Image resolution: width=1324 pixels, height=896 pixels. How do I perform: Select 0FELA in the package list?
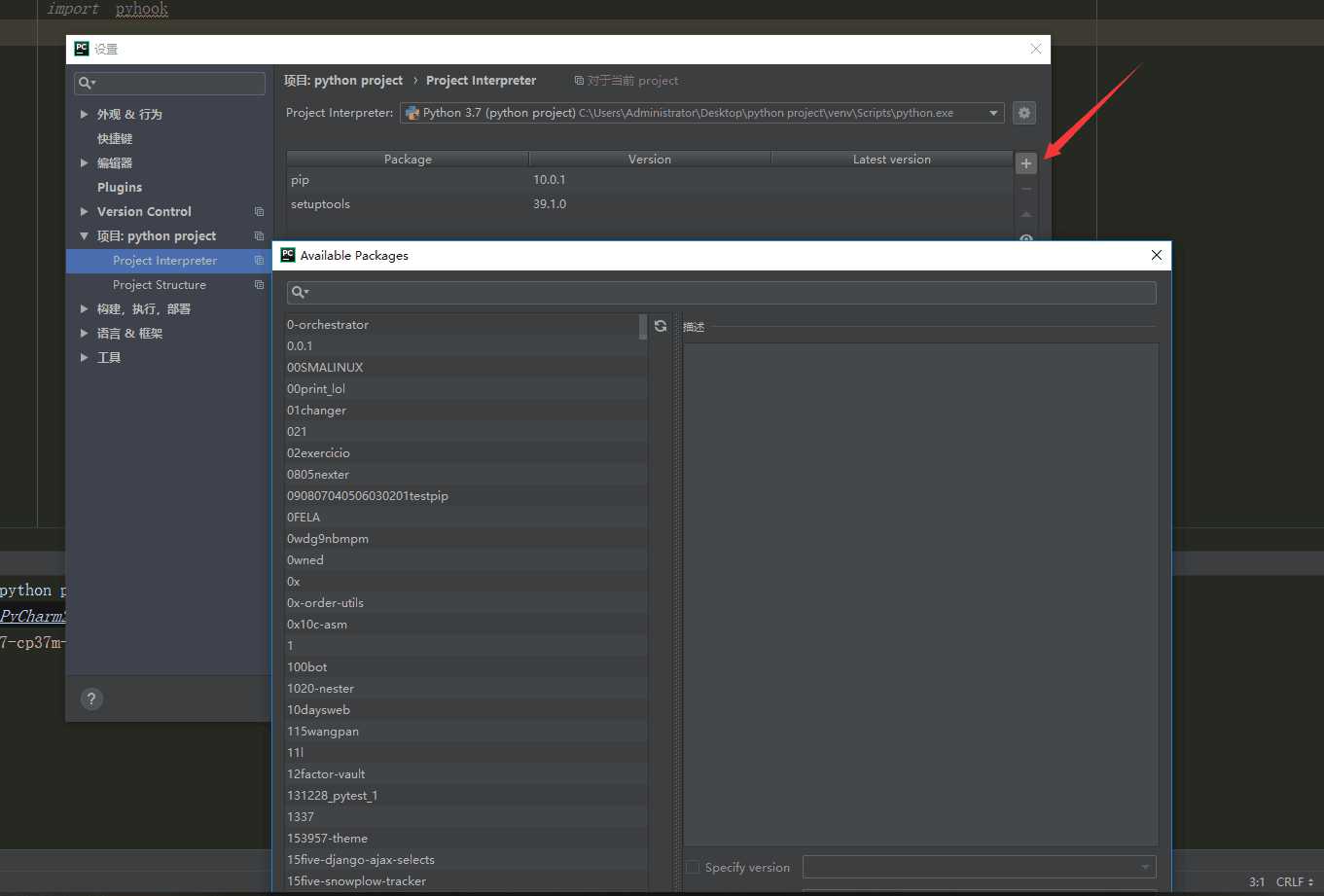coord(467,518)
